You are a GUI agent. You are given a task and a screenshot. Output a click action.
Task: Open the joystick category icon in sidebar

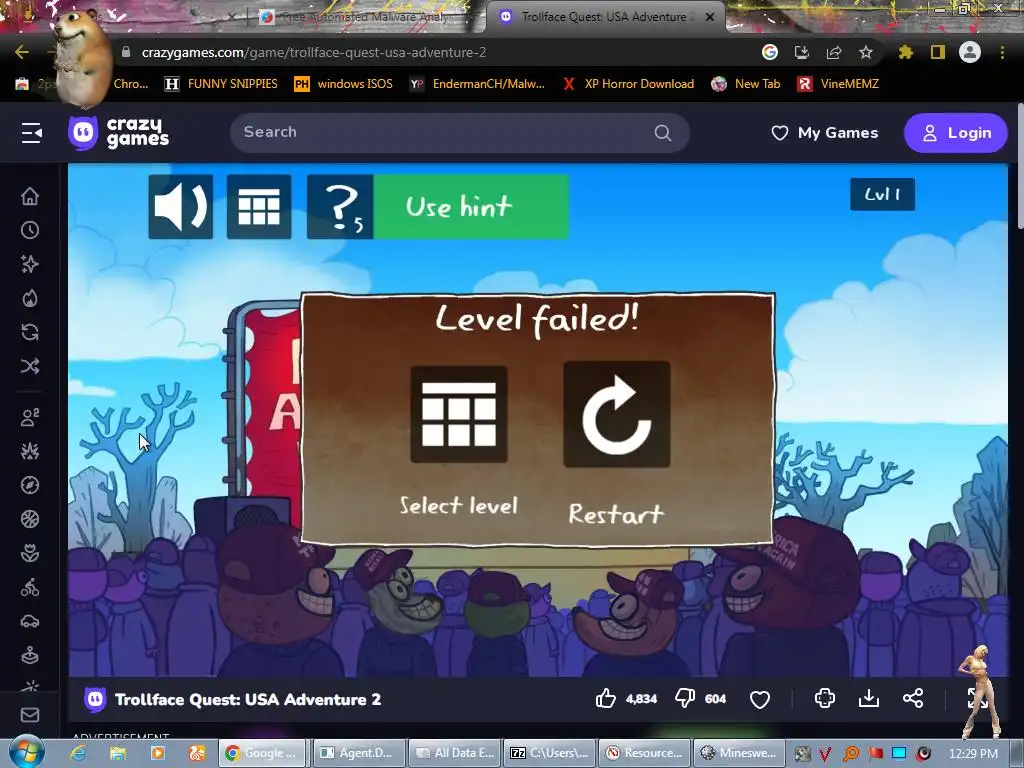[30, 656]
